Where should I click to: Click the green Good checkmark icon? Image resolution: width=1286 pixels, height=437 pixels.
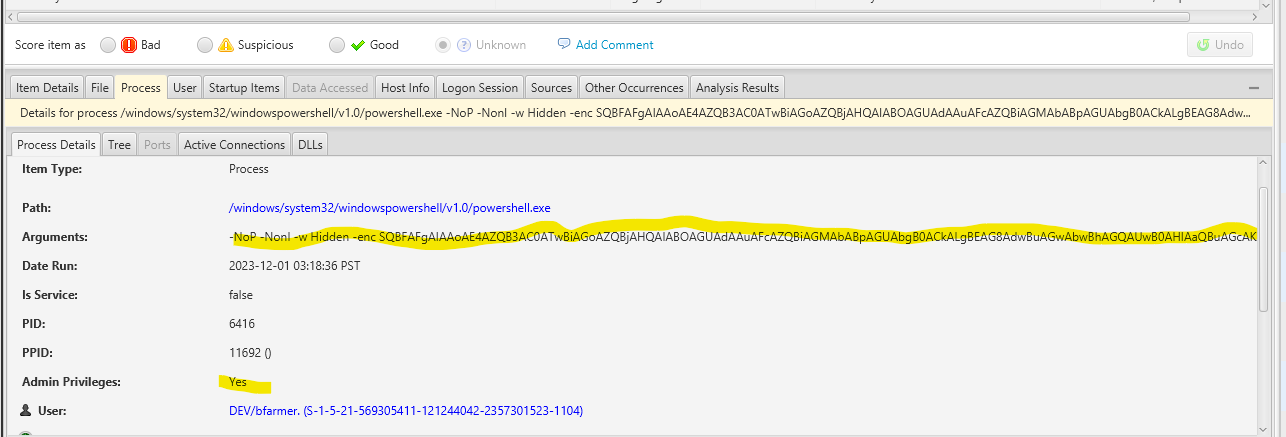pyautogui.click(x=357, y=45)
